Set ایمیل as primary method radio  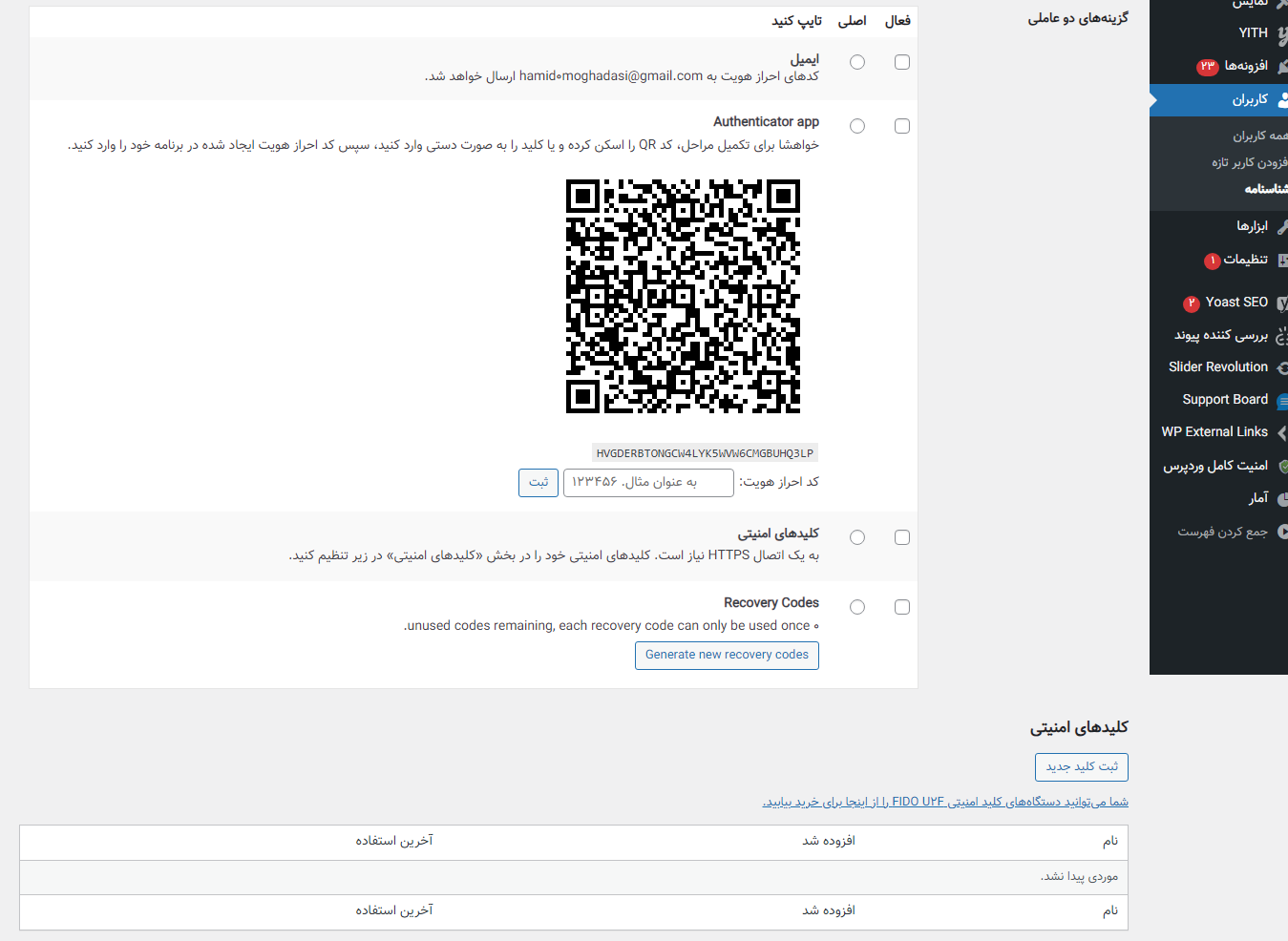pos(857,62)
